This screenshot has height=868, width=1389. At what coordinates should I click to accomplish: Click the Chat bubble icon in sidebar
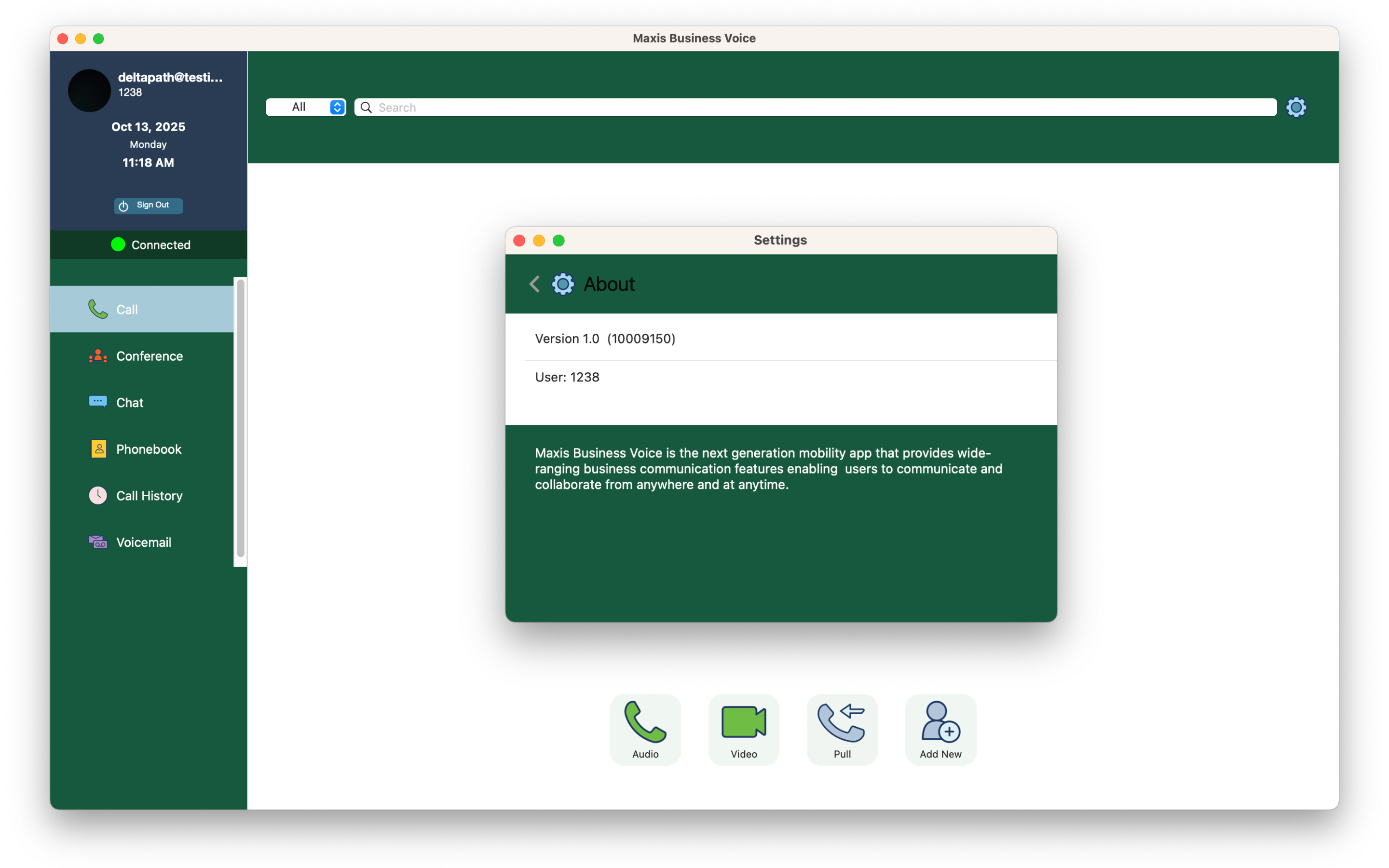pos(97,402)
